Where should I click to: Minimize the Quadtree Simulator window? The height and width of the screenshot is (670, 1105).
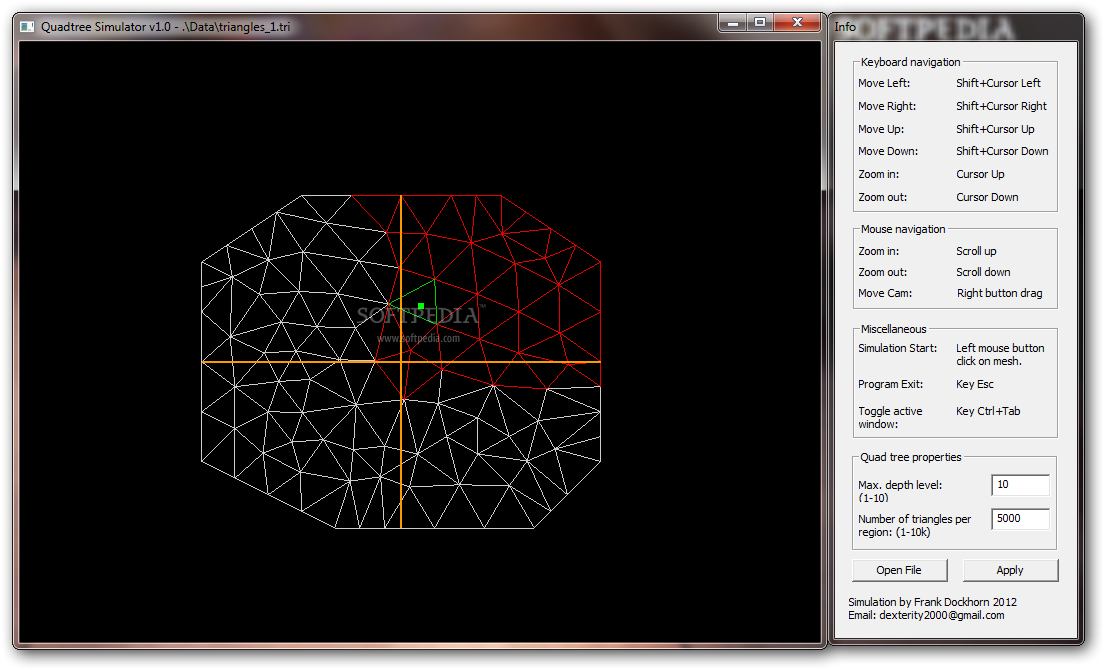tap(733, 23)
